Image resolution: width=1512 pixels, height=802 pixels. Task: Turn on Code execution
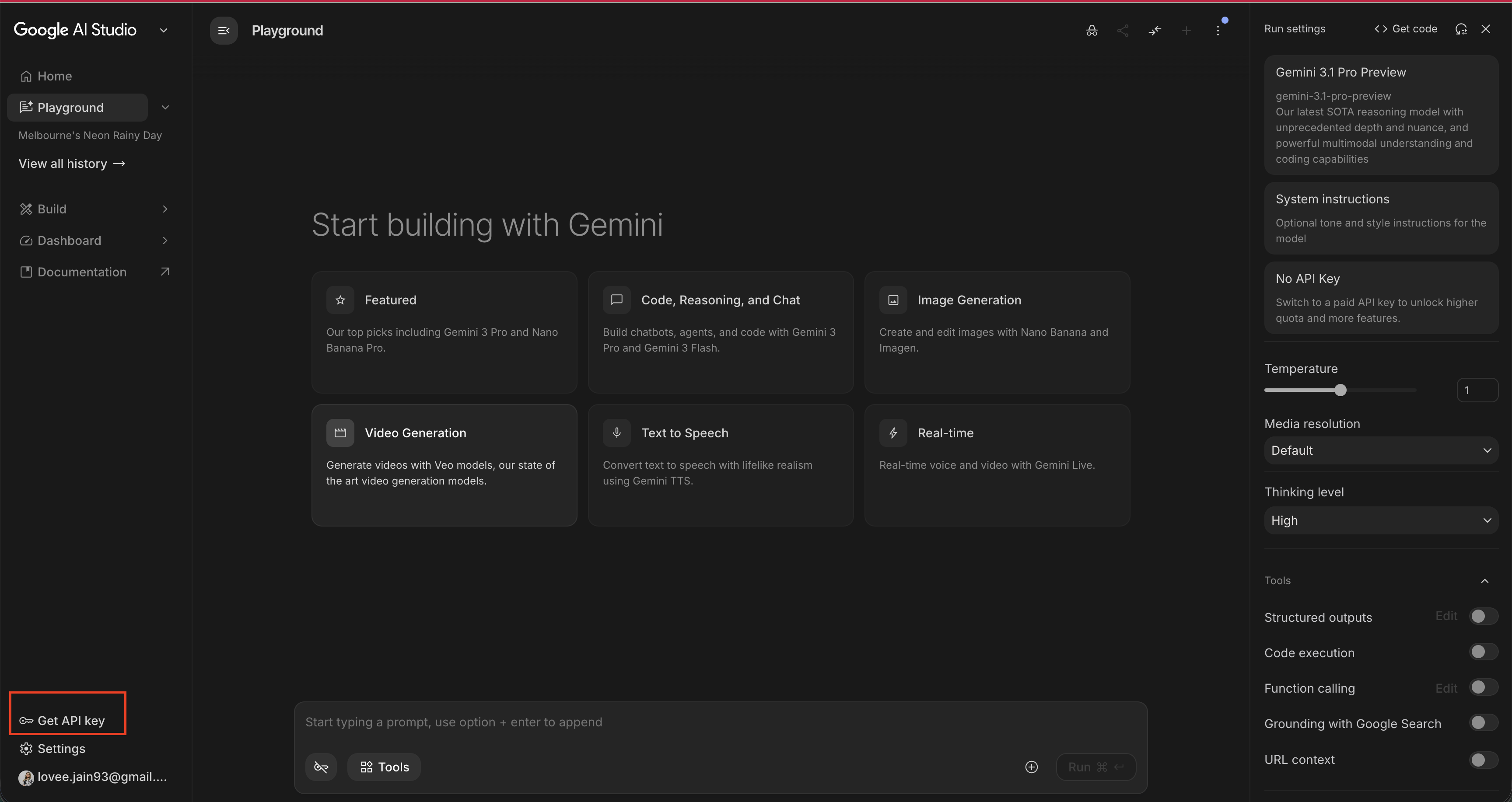pos(1481,652)
